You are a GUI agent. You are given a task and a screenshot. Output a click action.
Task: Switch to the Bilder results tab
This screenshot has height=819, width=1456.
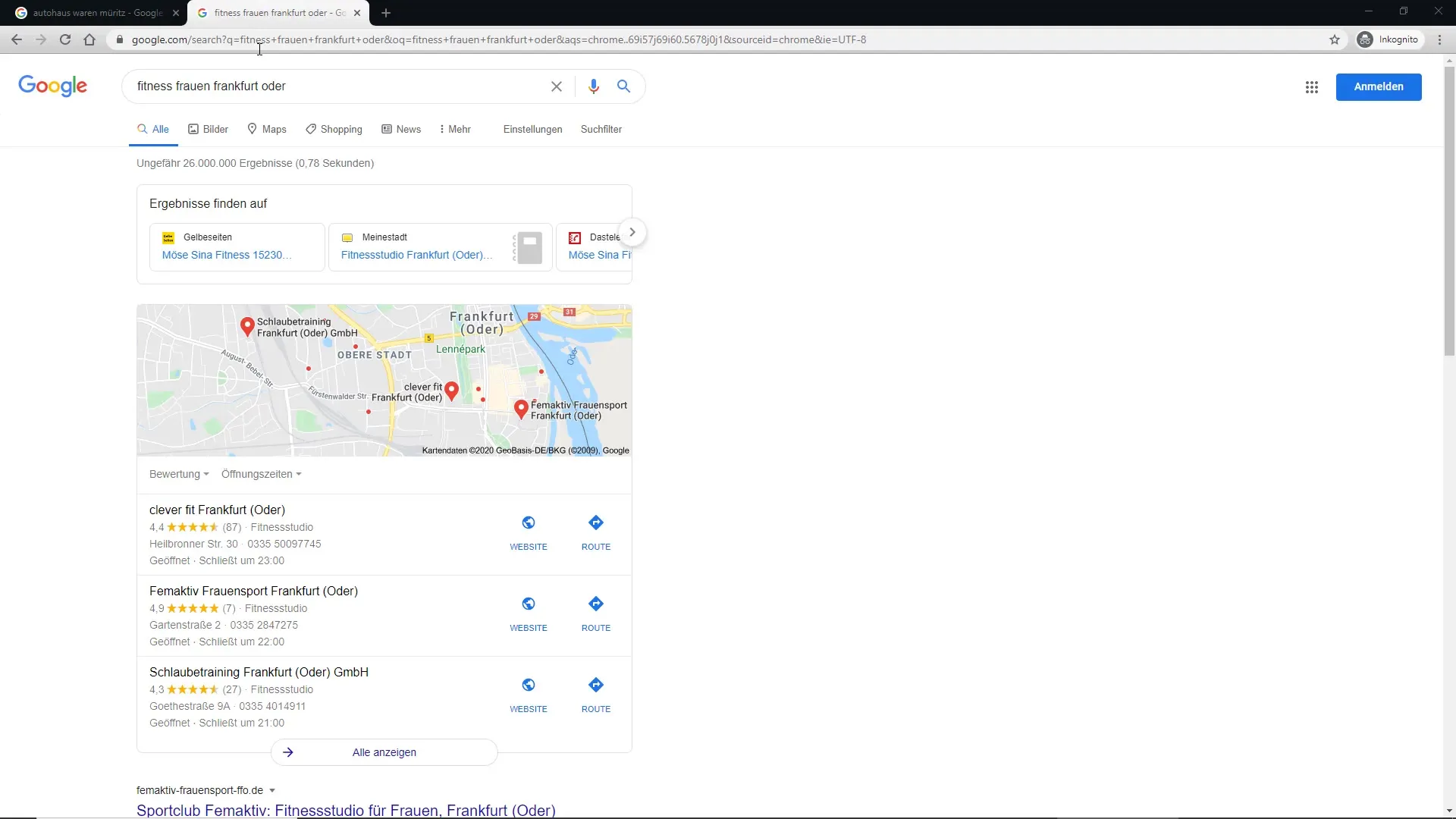[209, 129]
